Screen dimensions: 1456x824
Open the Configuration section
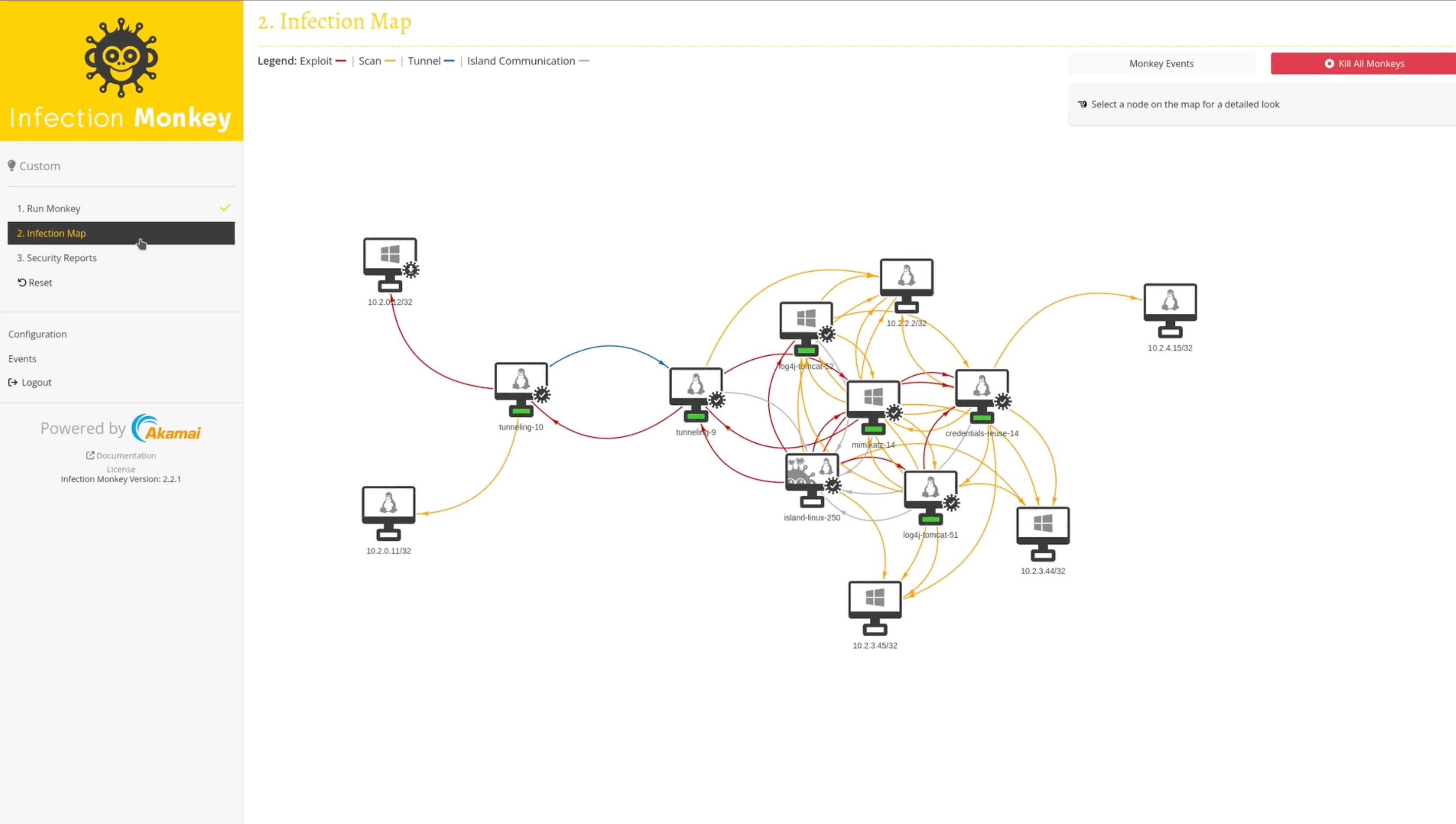[x=37, y=333]
